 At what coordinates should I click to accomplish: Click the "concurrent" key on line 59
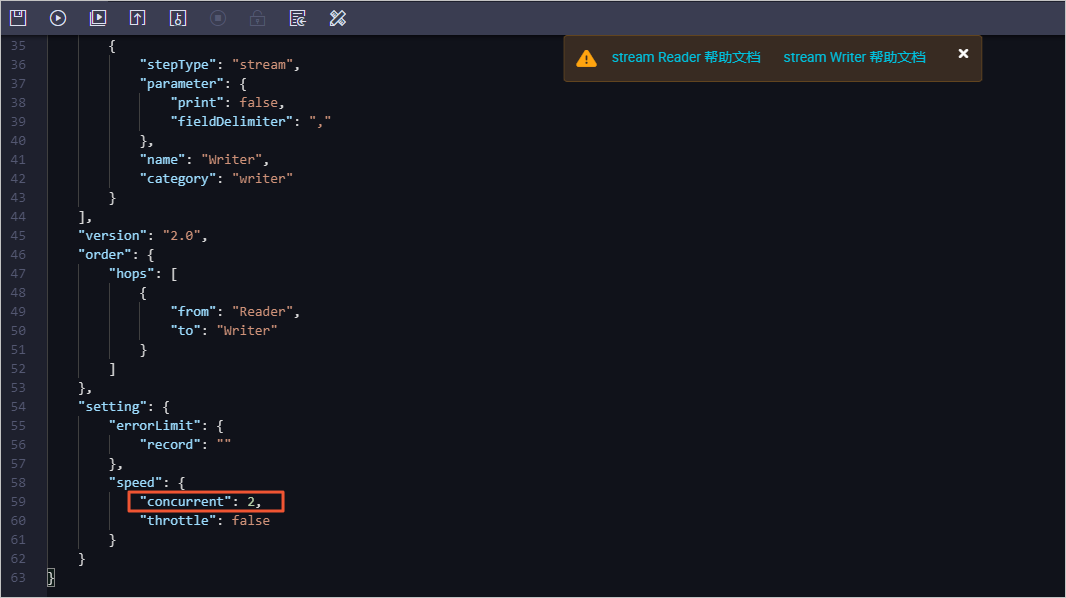pyautogui.click(x=186, y=502)
